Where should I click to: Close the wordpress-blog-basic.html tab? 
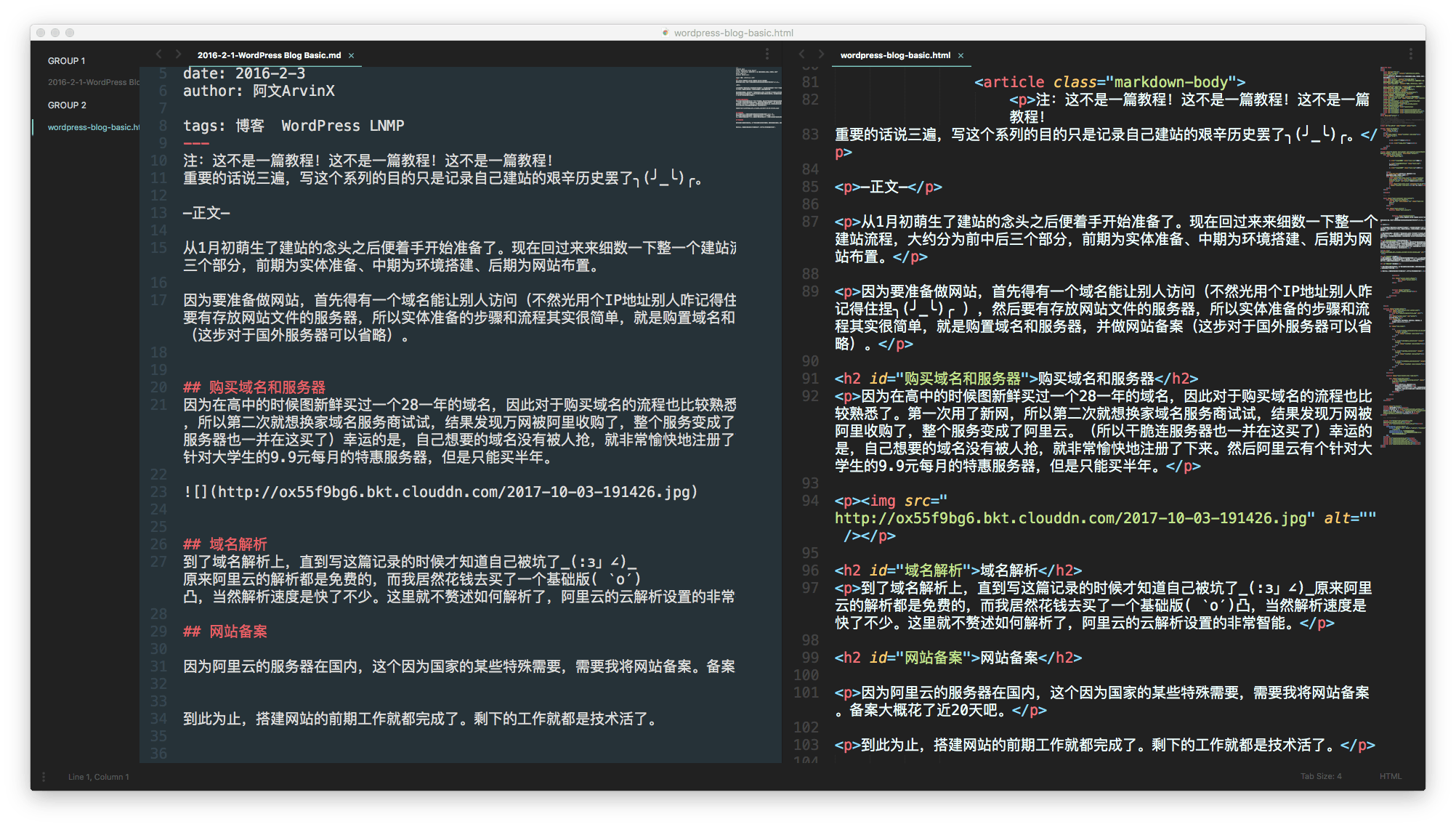pos(960,55)
